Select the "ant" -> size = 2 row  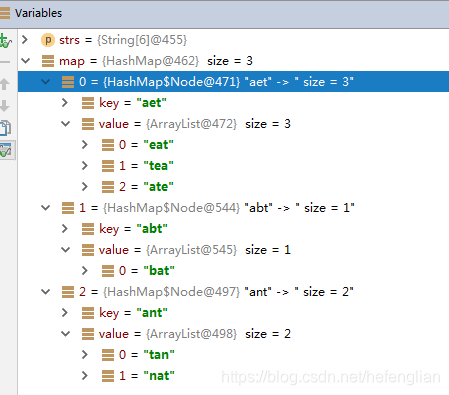[x=233, y=292]
